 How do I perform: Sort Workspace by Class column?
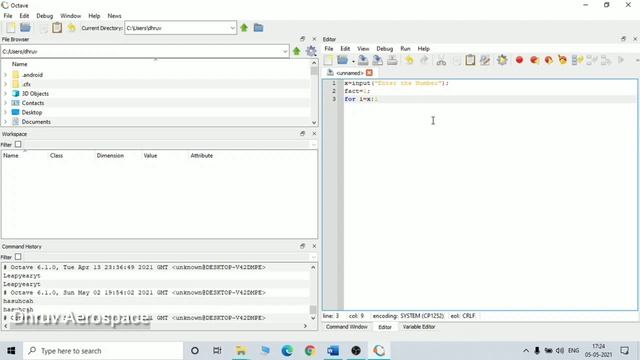click(56, 156)
